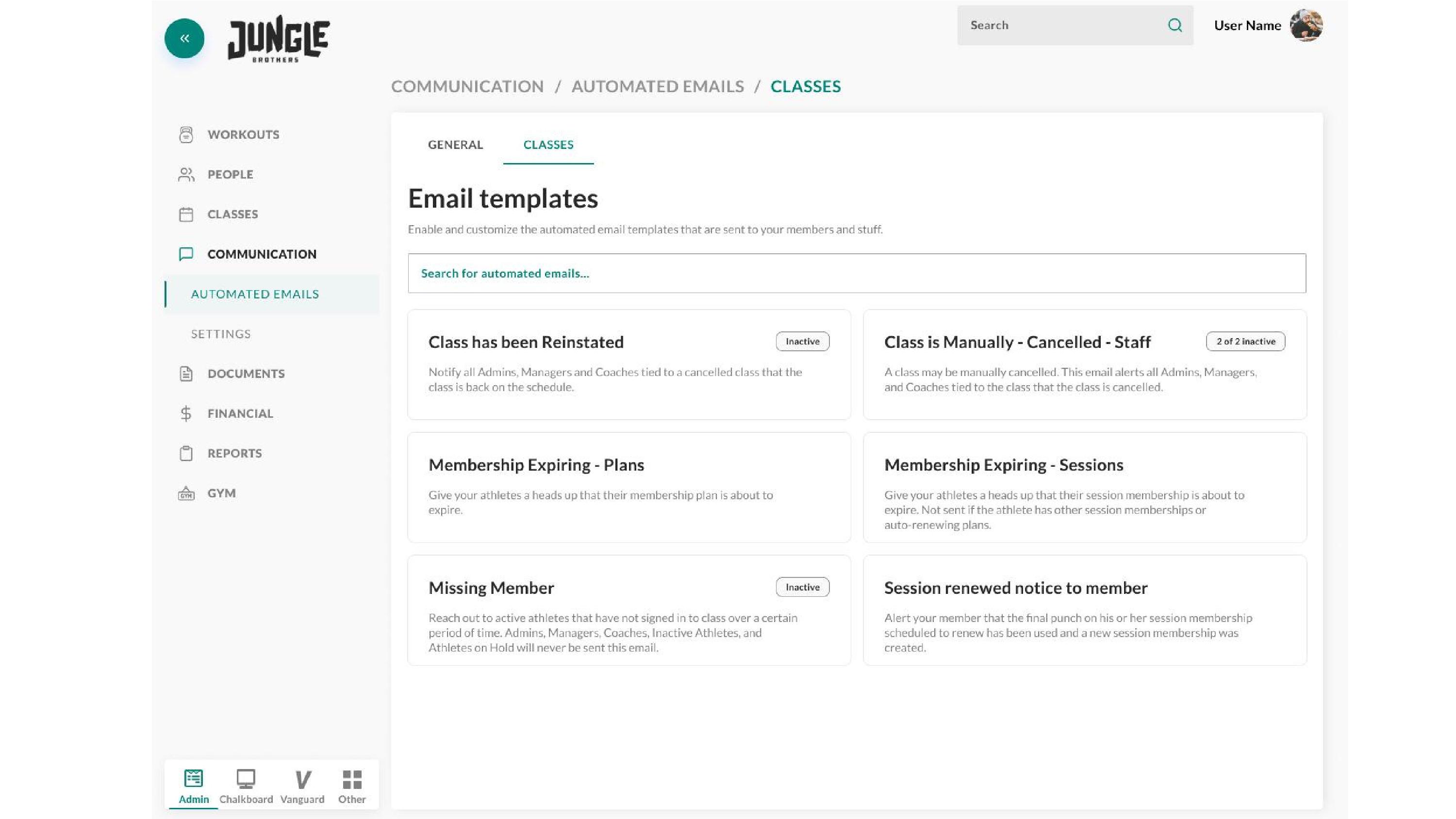This screenshot has width=1456, height=819.
Task: Click the magnifier icon in top search
Action: (x=1175, y=25)
